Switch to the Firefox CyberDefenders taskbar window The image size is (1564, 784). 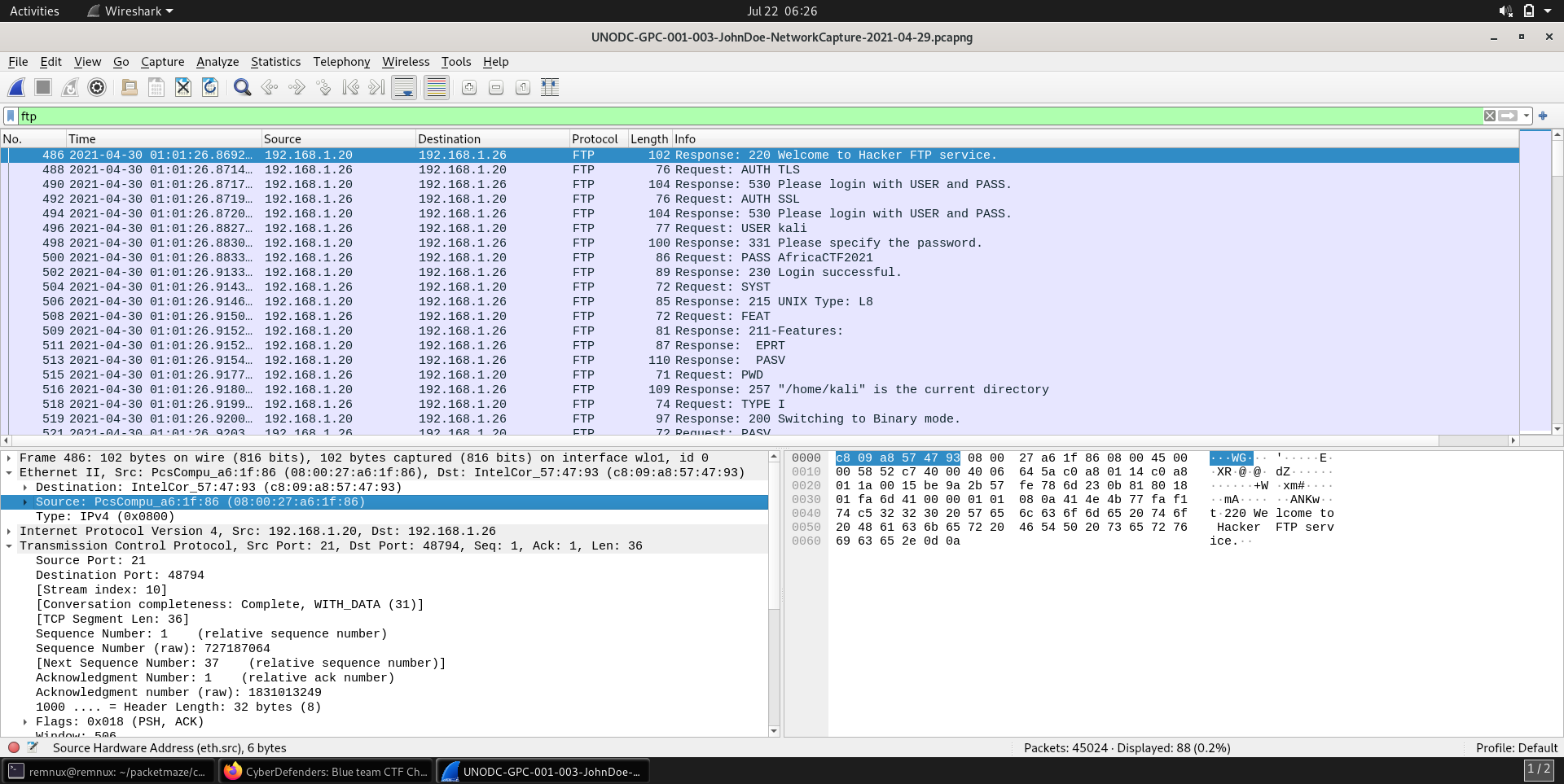point(327,771)
